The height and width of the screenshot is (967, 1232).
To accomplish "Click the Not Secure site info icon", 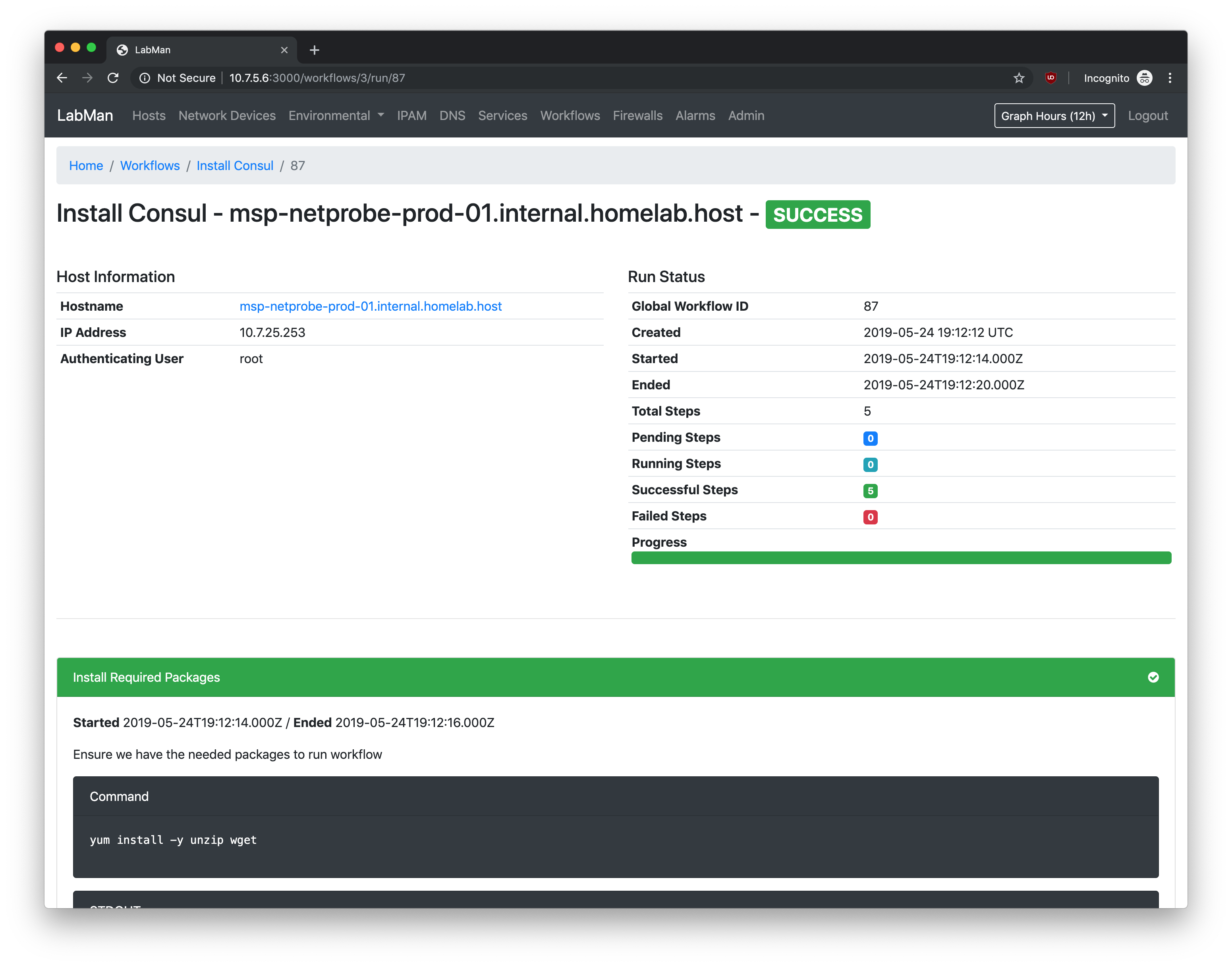I will [x=145, y=78].
